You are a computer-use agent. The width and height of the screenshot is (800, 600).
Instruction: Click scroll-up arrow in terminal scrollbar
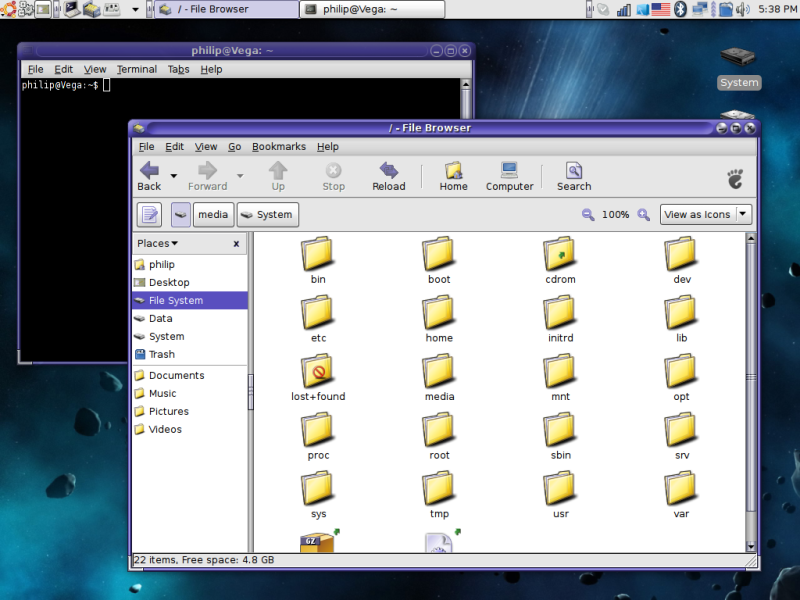[465, 84]
